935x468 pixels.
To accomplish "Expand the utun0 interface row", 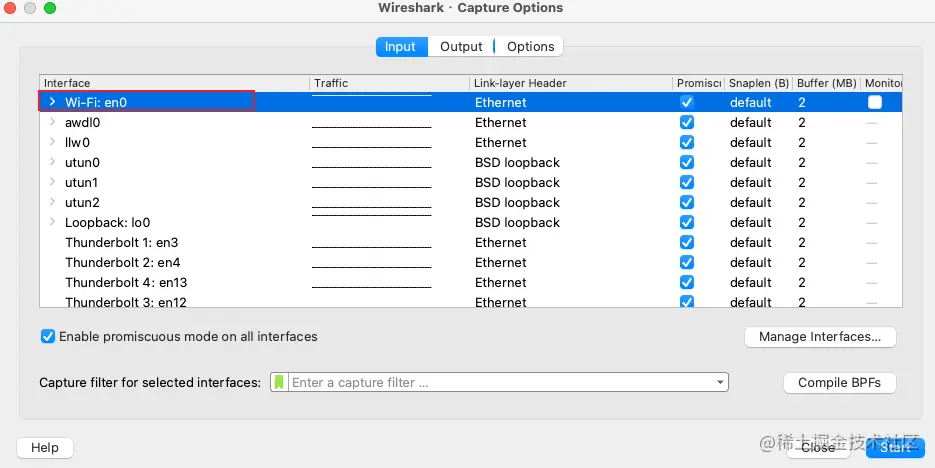I will coord(52,162).
